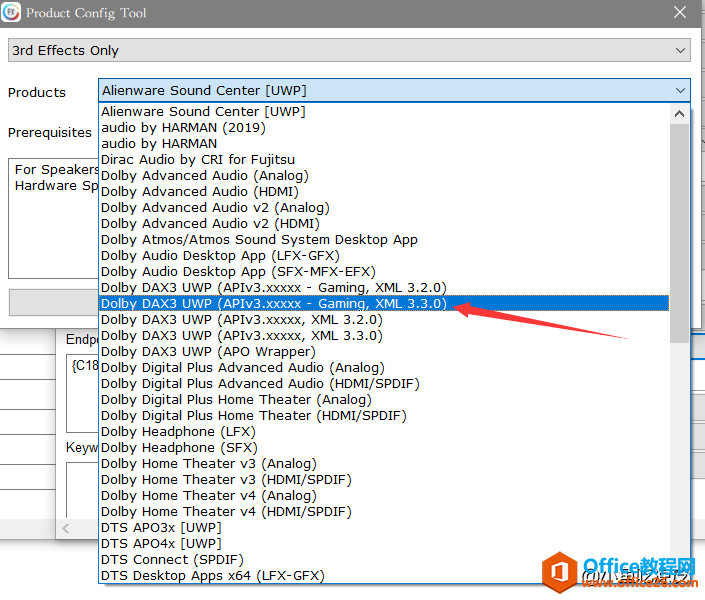Screen dimensions: 705x600
Task: Select DTS Desktop Apps x64 (LFX-GFX)
Action: (384, 576)
